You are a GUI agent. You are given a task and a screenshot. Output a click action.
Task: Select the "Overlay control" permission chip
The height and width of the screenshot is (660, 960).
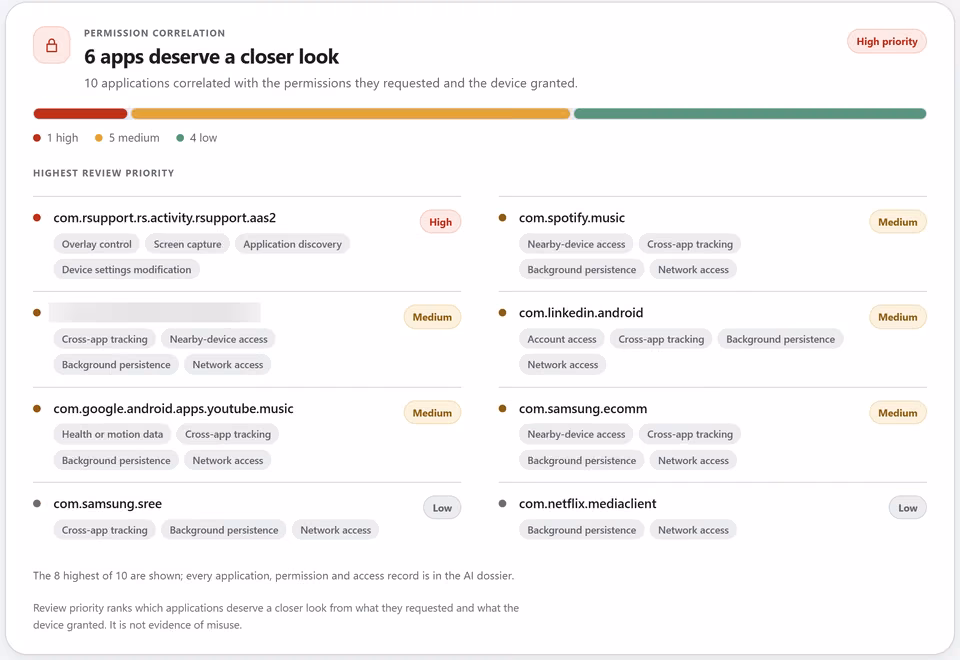tap(97, 244)
